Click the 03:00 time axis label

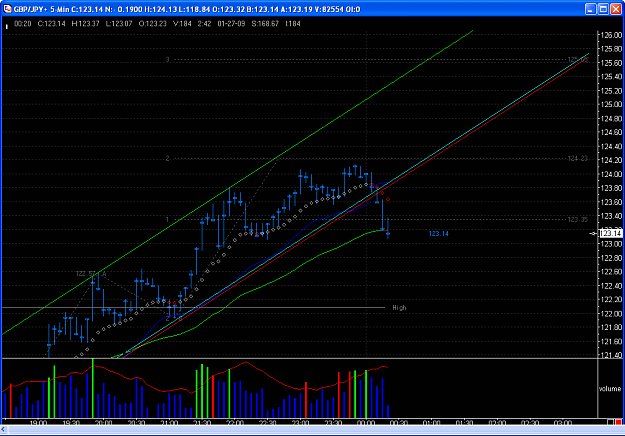pos(562,422)
